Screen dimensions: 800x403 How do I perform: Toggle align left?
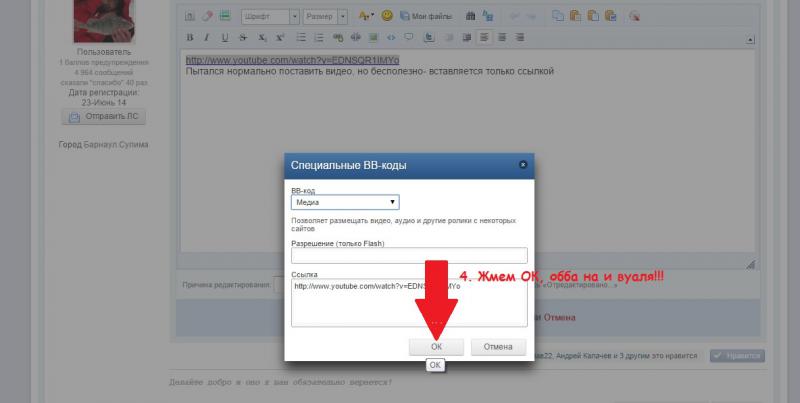[484, 37]
